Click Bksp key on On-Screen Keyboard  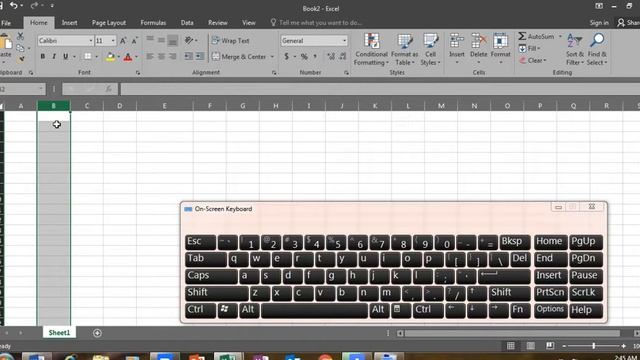514,242
